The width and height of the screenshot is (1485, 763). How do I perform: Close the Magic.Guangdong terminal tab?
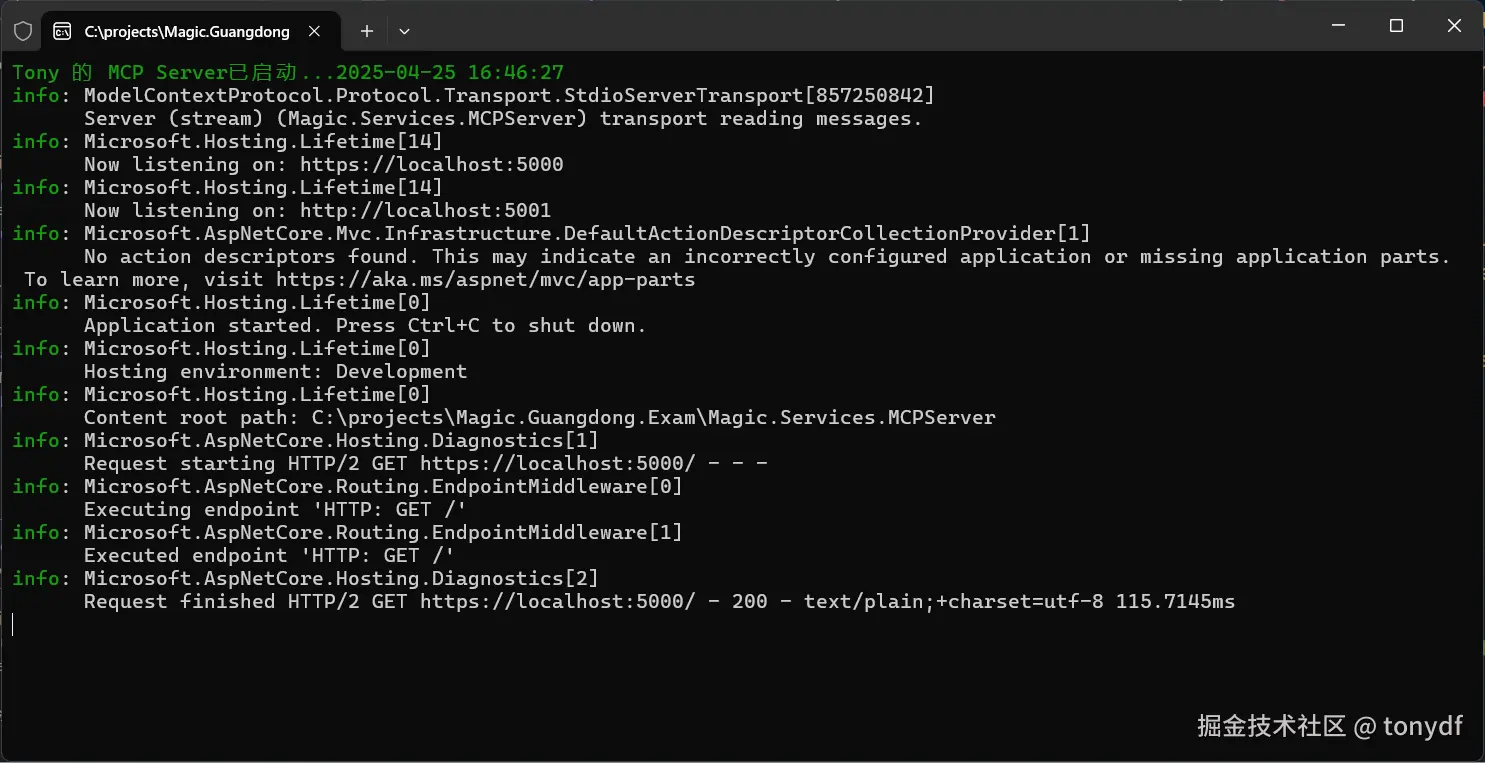(314, 31)
